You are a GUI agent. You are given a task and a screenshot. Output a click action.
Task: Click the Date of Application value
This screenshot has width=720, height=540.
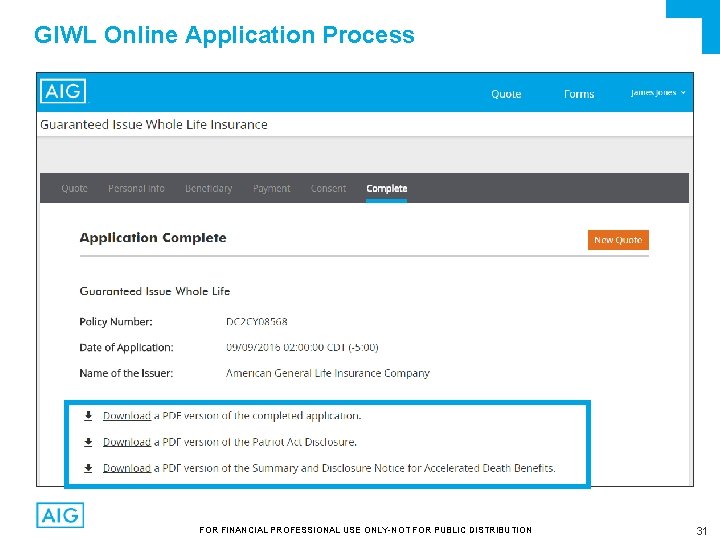[x=302, y=347]
